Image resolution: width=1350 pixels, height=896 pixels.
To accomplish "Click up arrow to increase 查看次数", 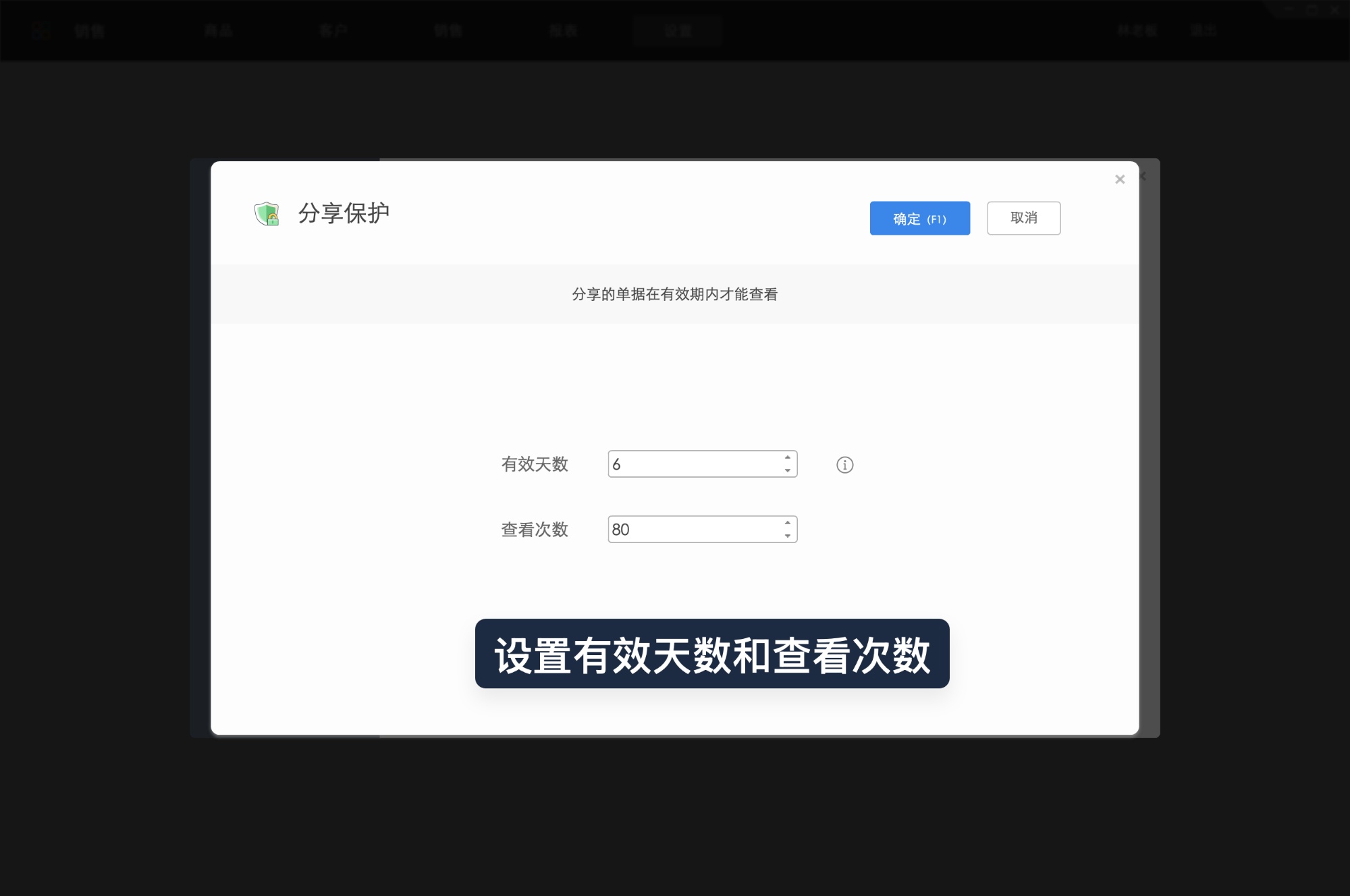I will [786, 522].
